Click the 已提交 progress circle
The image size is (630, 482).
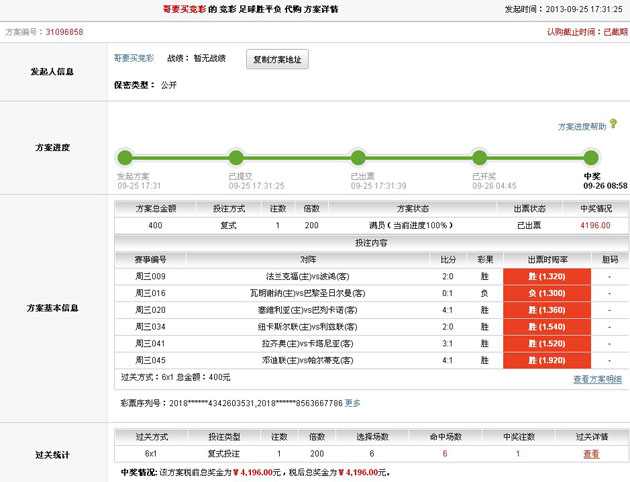coord(237,157)
